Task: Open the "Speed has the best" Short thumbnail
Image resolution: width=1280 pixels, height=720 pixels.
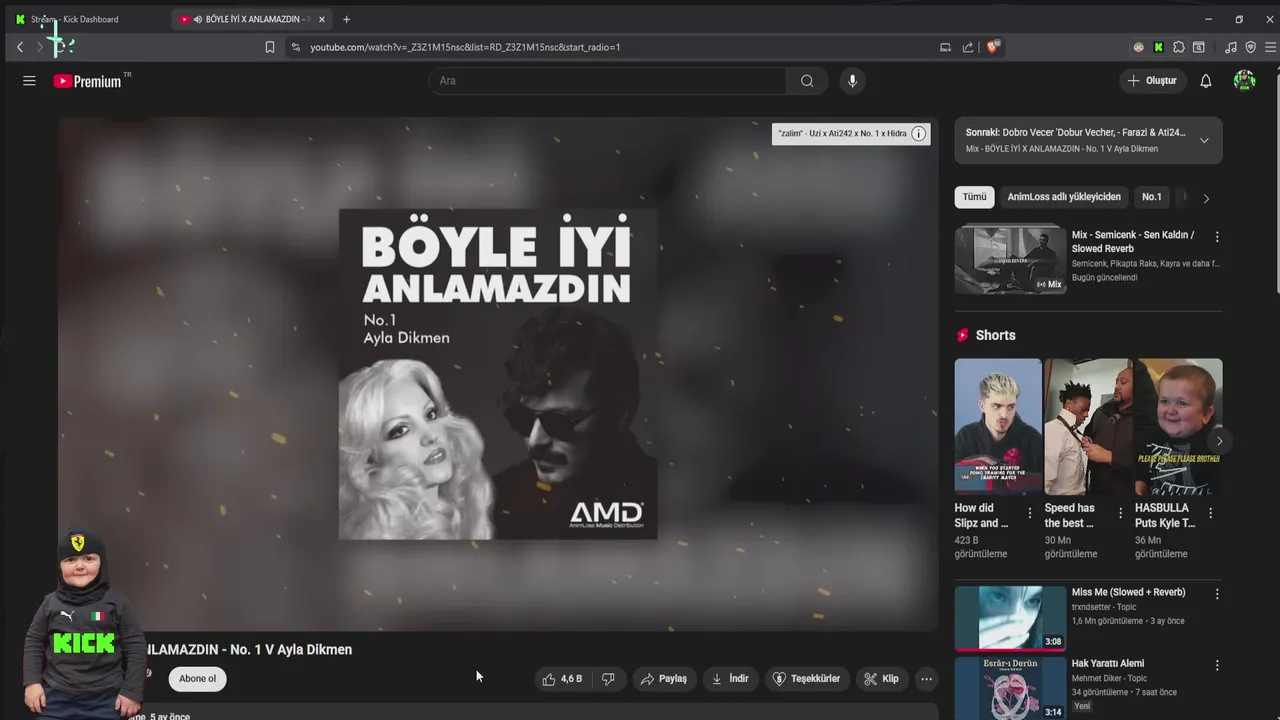Action: click(x=1088, y=427)
